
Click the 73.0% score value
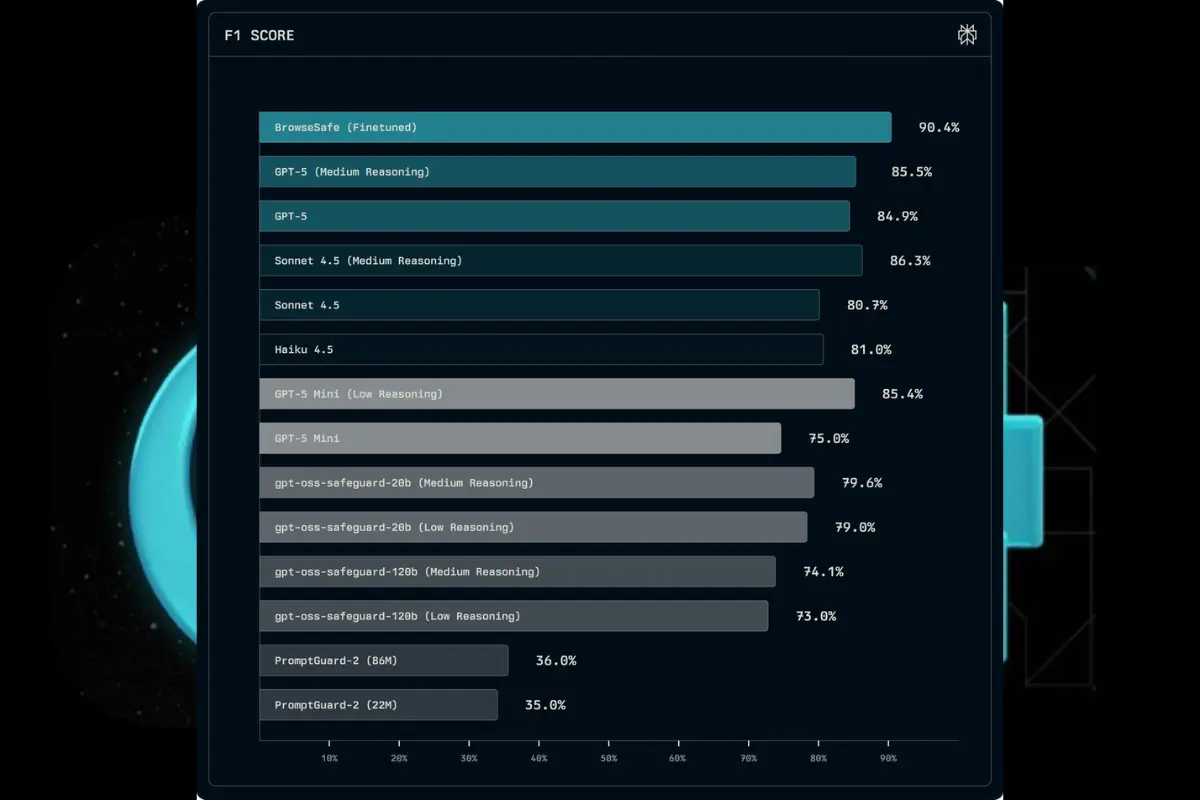pos(816,616)
